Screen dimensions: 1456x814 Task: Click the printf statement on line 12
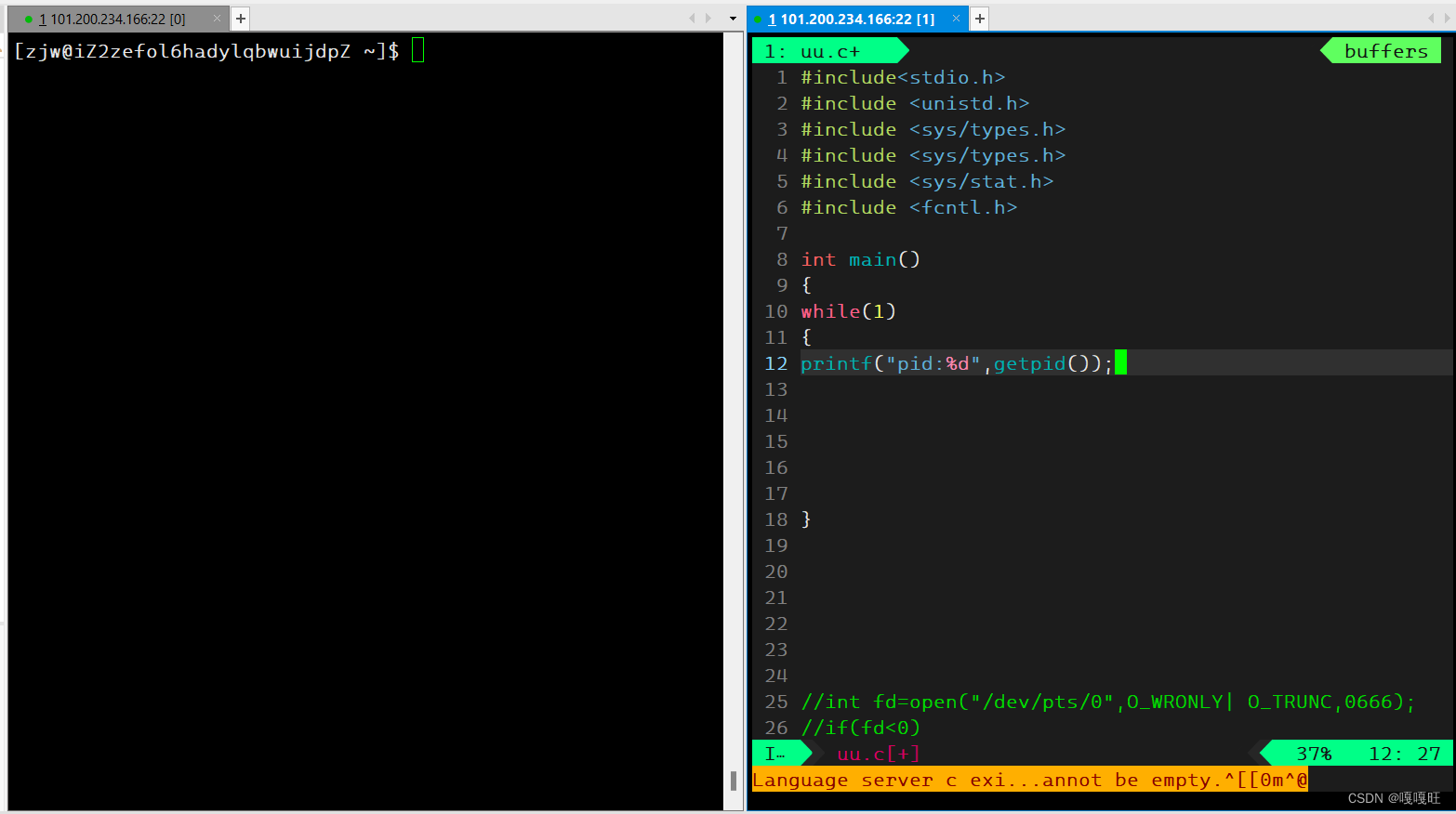click(957, 363)
